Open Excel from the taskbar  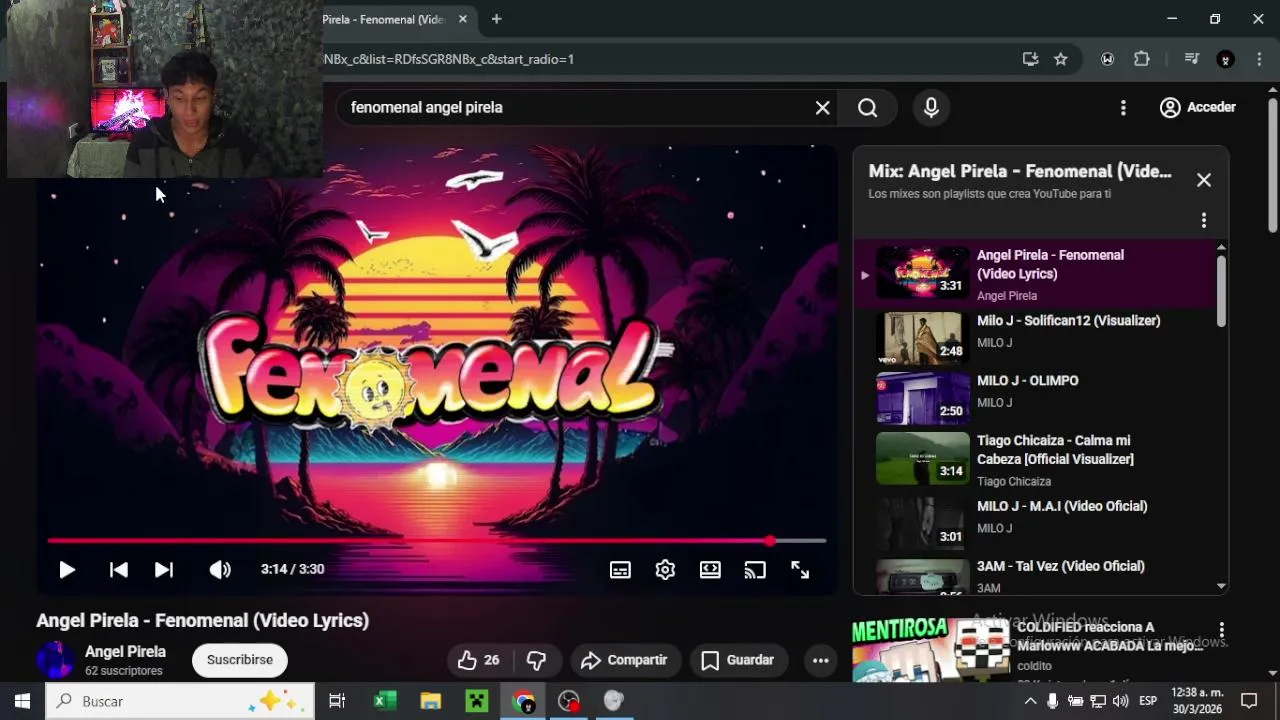coord(385,701)
